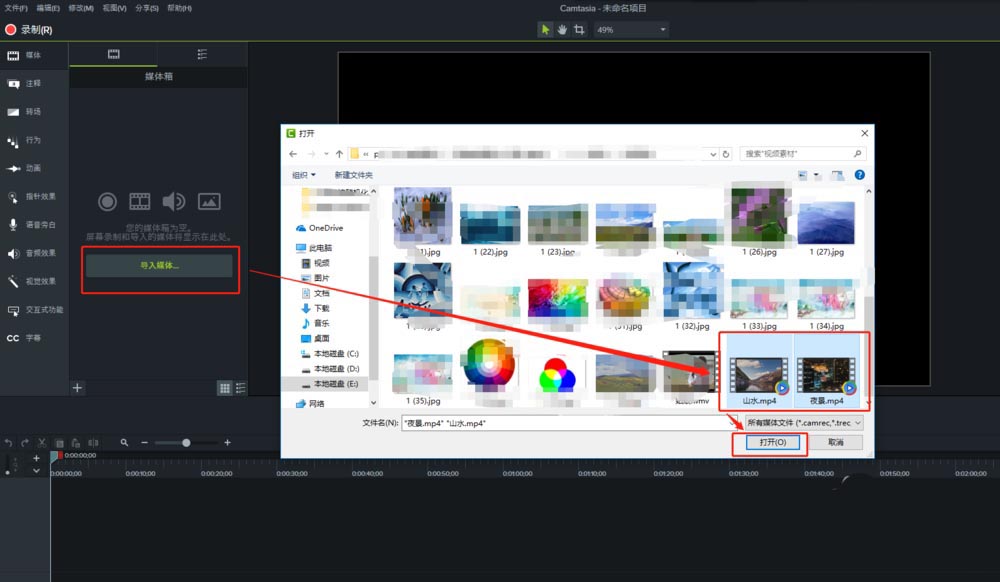Image resolution: width=1000 pixels, height=582 pixels.
Task: Click the timeline zoom-in plus icon
Action: 227,442
